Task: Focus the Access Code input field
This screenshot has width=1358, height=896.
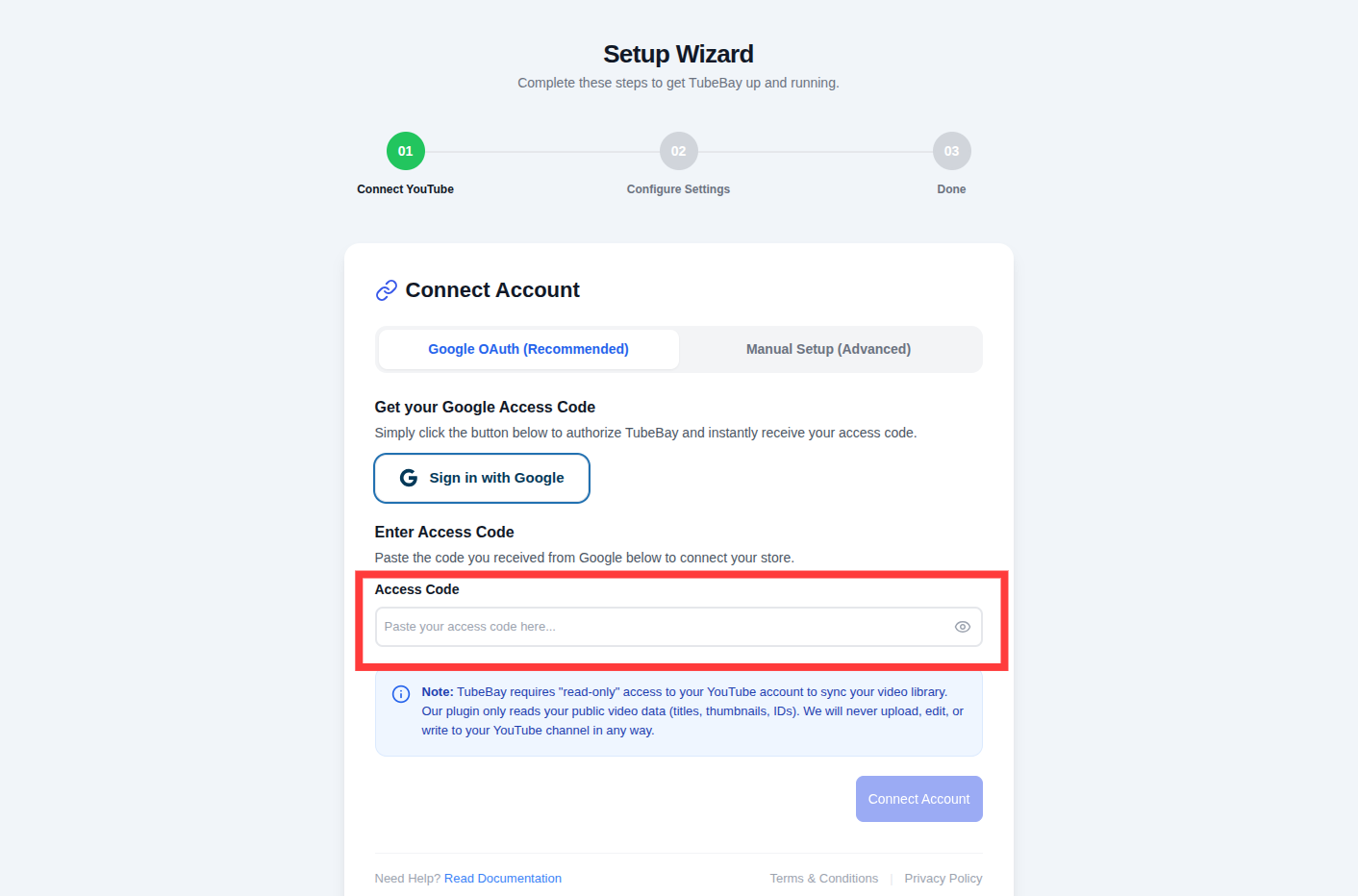Action: click(664, 627)
